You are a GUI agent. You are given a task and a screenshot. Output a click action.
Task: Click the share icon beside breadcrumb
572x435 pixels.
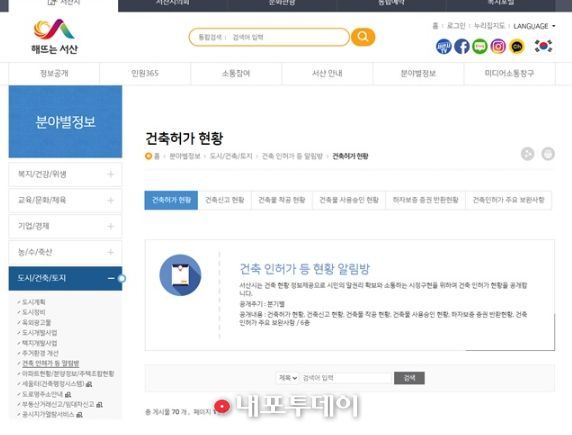527,154
